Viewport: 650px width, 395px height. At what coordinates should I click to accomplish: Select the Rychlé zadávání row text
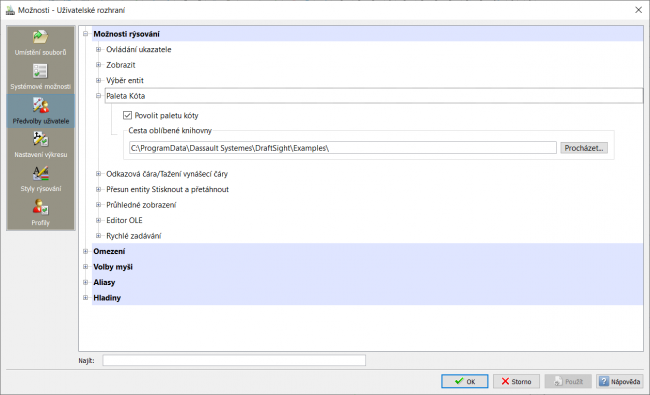(x=133, y=236)
